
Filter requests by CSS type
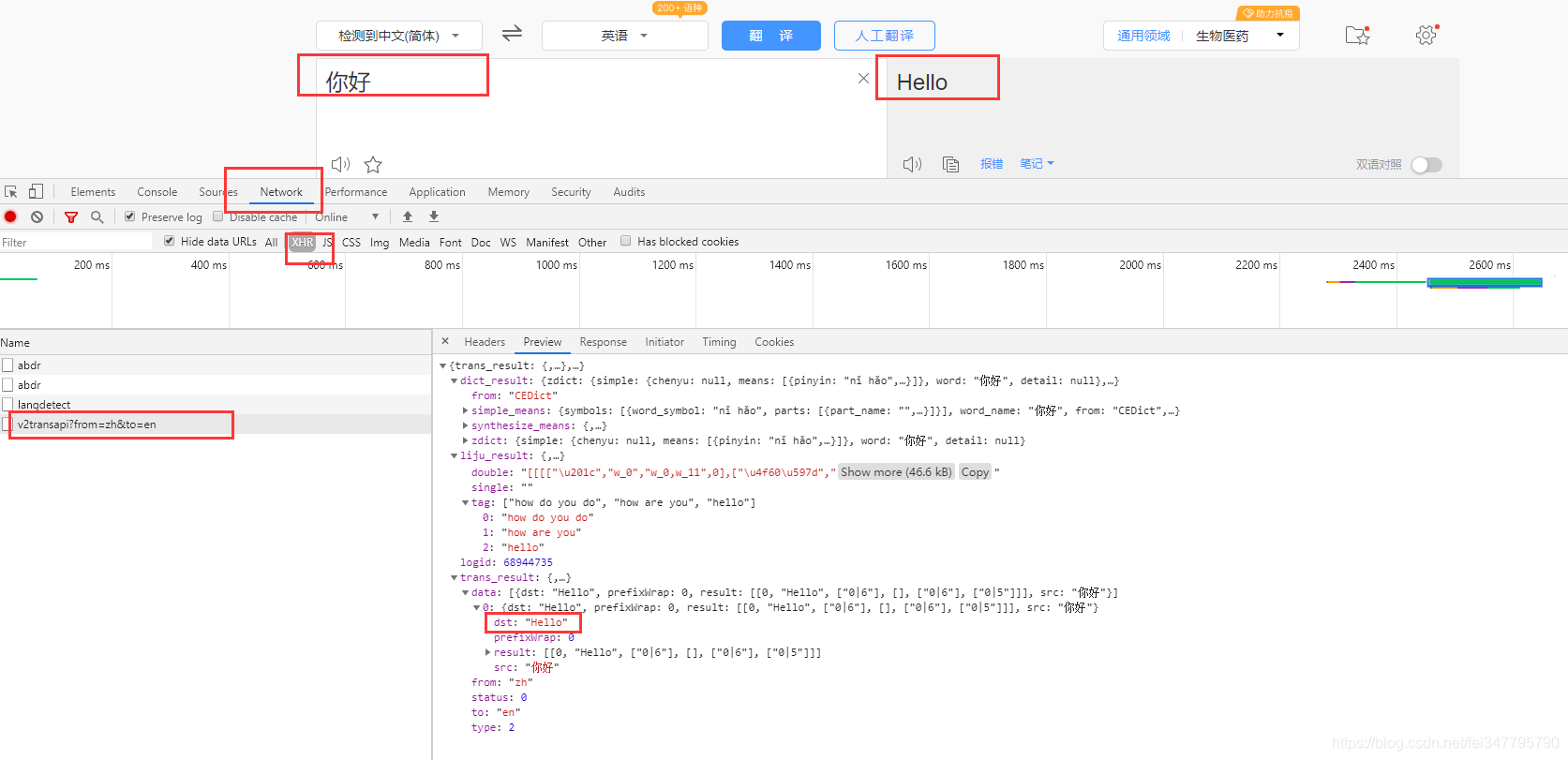351,242
